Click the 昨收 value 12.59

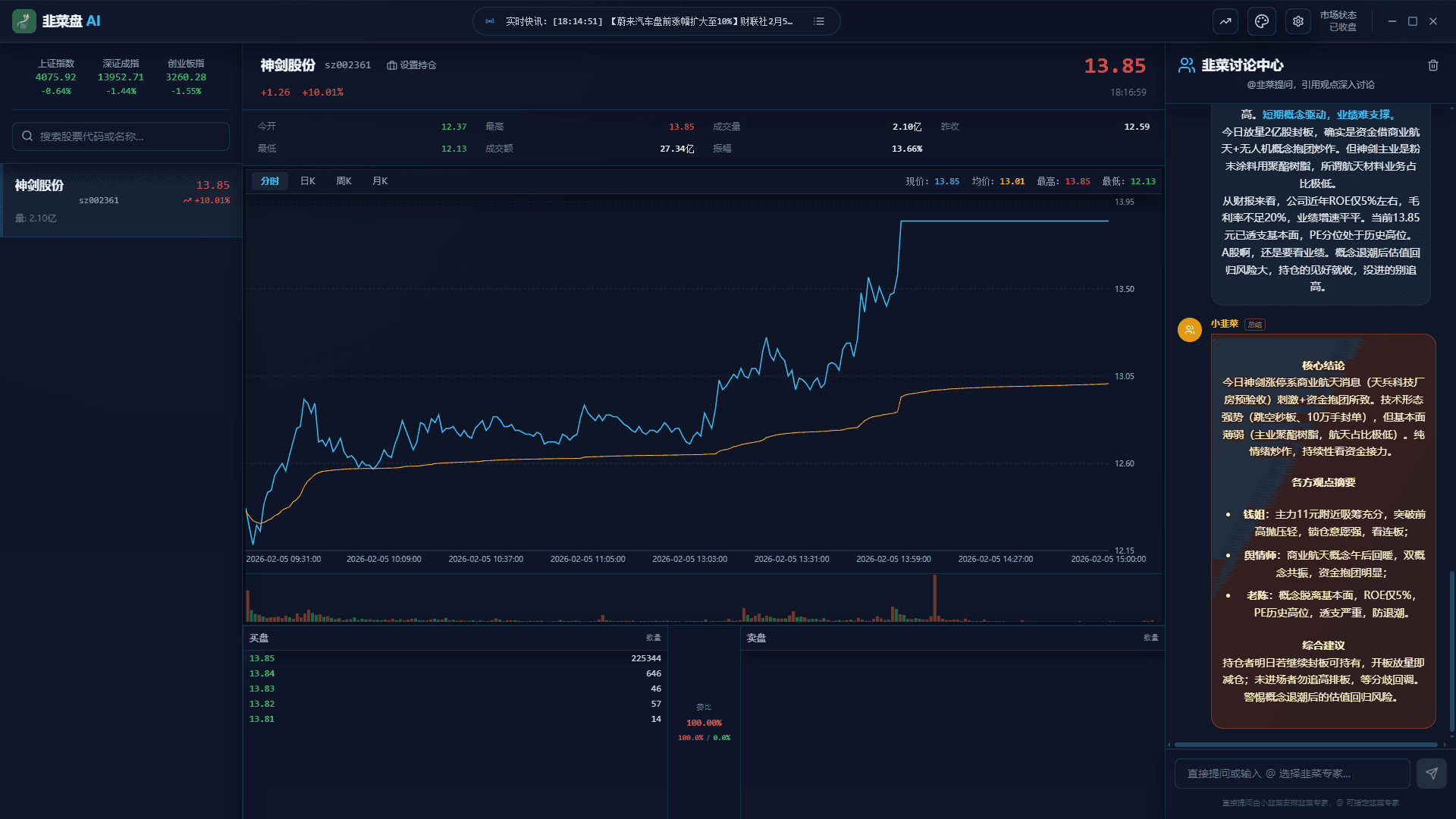click(x=1137, y=127)
